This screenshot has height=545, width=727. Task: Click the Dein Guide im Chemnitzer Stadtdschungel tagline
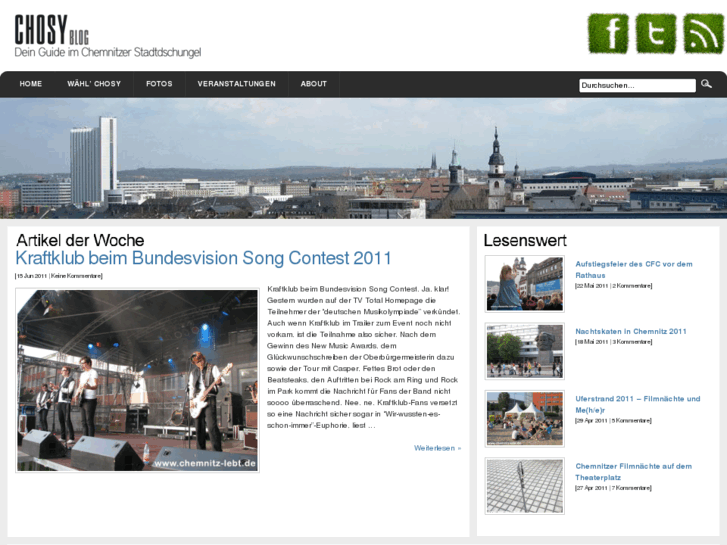[x=108, y=52]
